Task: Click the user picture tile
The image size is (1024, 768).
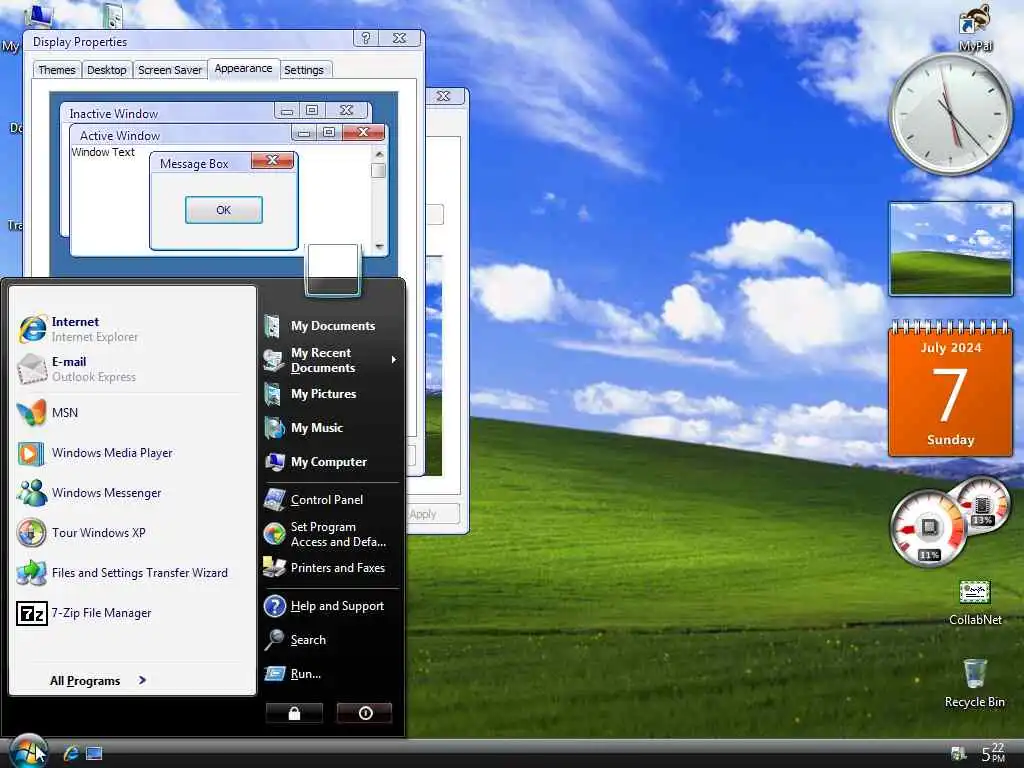Action: [x=332, y=270]
